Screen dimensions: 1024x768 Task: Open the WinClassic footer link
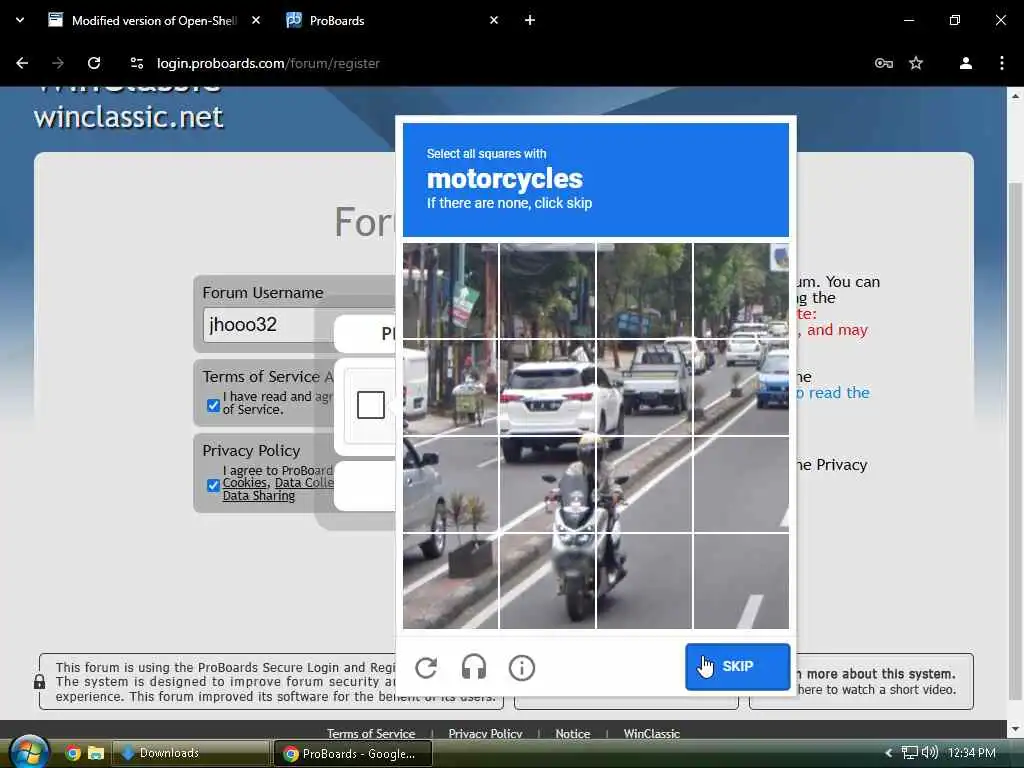[x=651, y=733]
